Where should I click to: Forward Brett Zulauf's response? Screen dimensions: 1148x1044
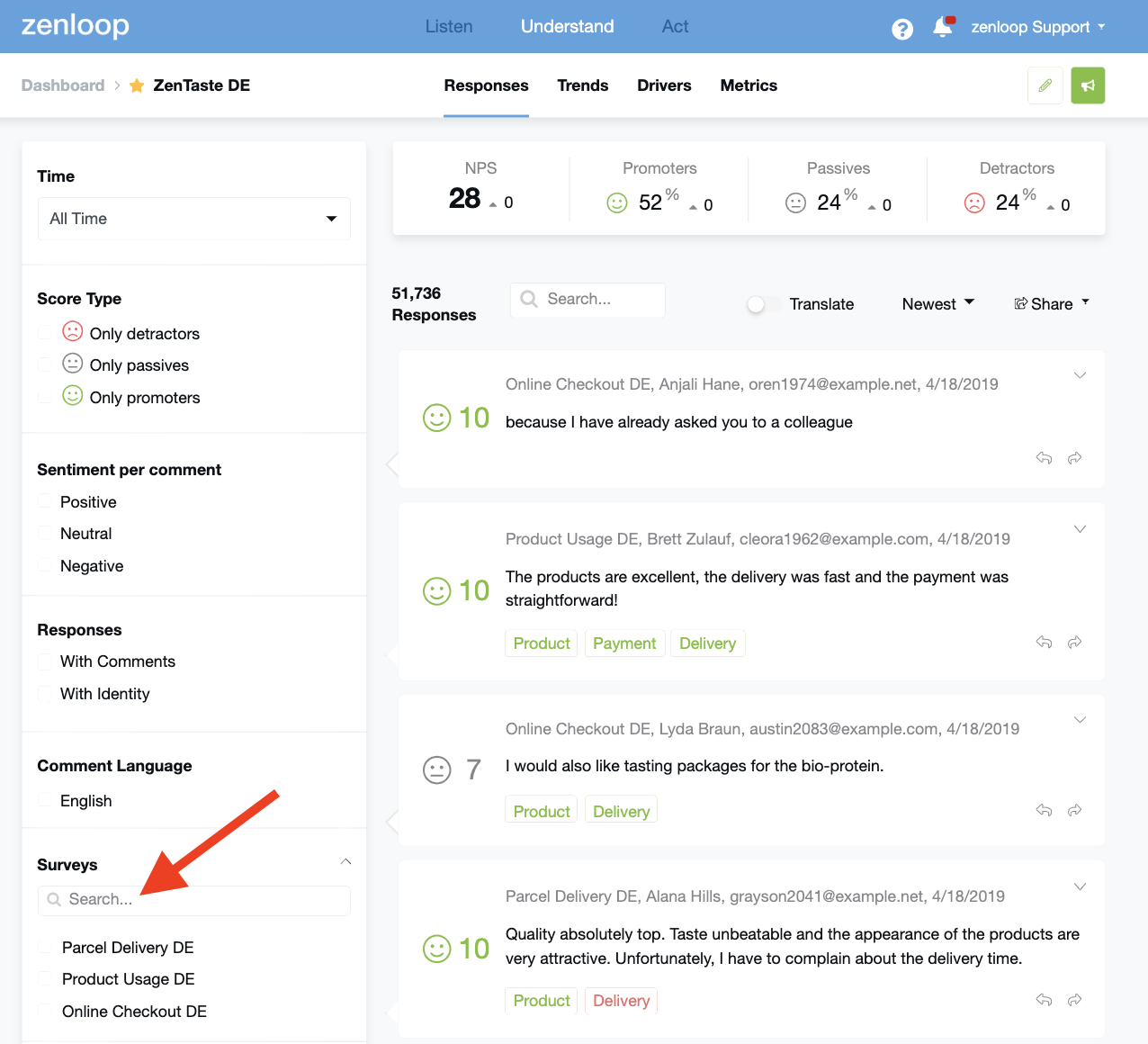click(1074, 642)
